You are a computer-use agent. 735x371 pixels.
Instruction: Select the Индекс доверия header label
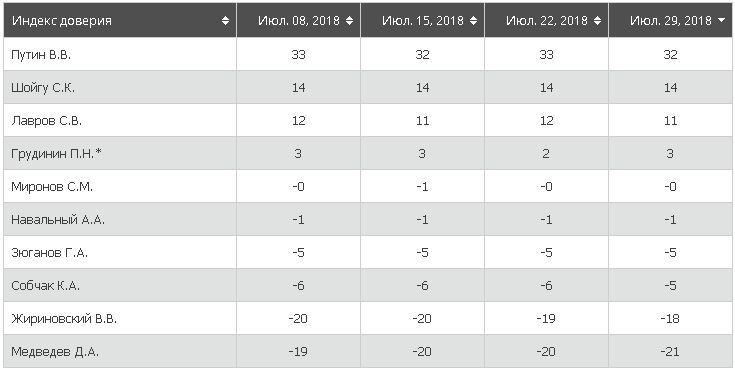click(x=62, y=21)
